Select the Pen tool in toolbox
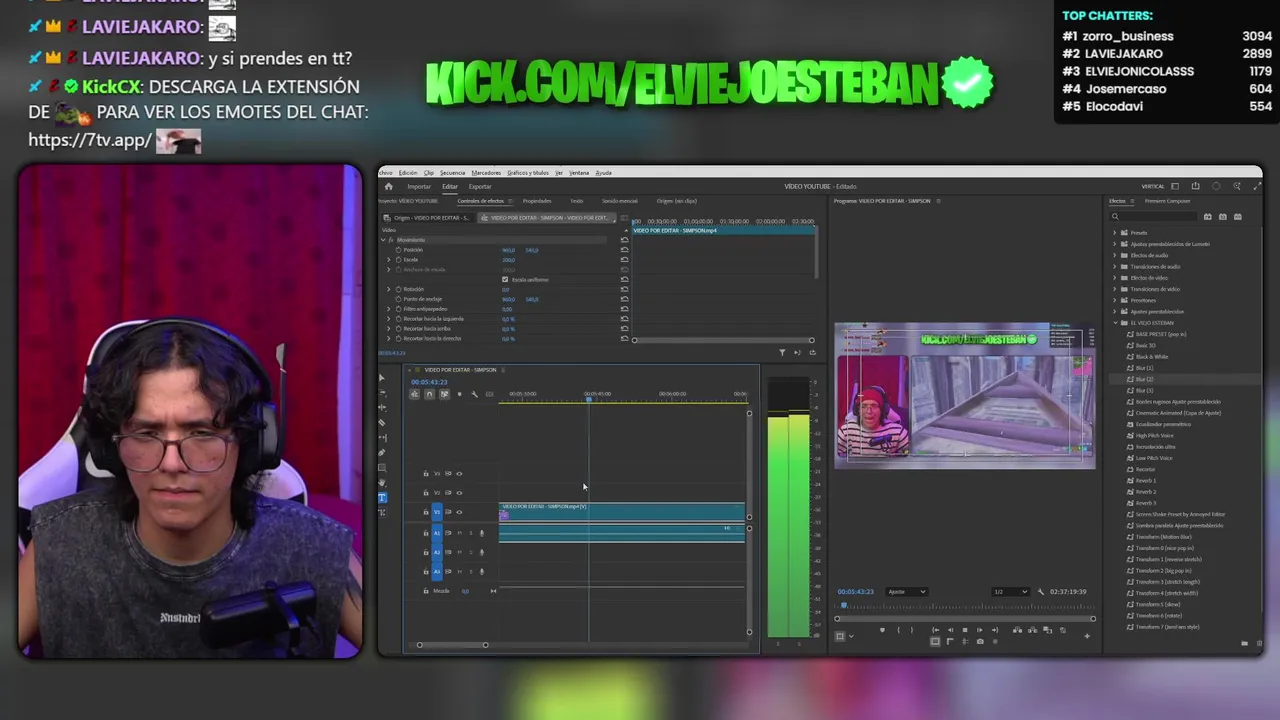 coord(382,453)
